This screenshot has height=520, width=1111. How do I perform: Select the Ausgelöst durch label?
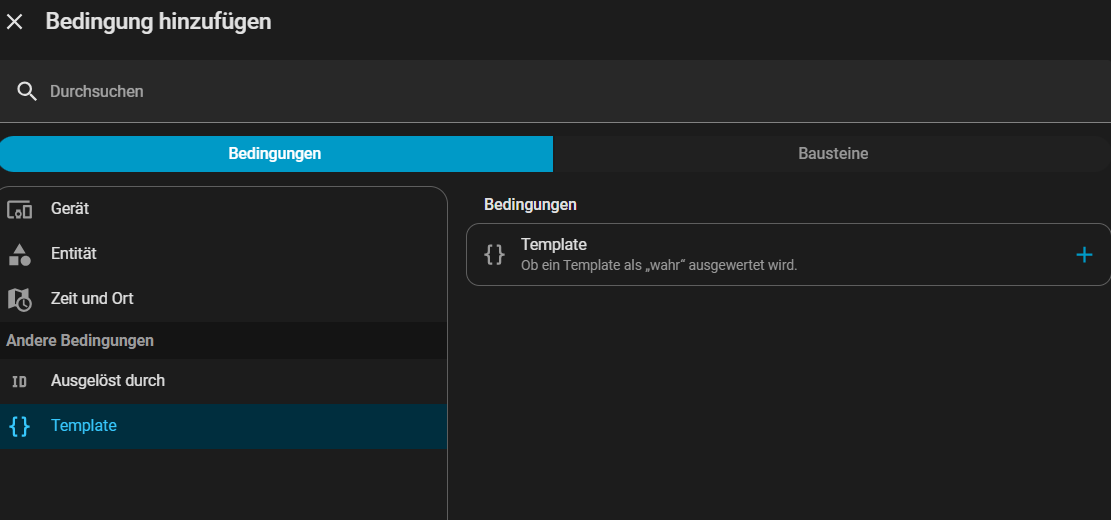[x=108, y=381]
